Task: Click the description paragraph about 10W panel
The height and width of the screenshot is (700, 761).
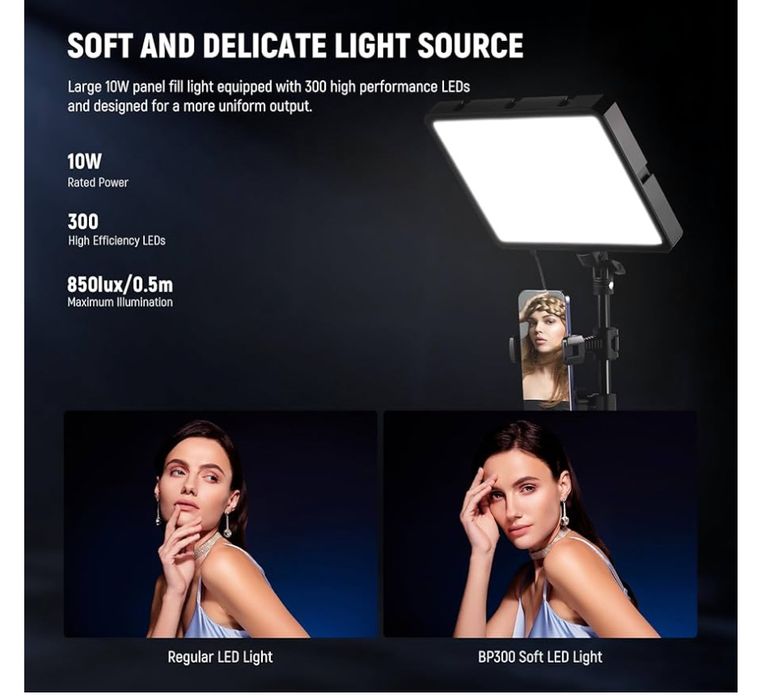Action: click(x=268, y=96)
